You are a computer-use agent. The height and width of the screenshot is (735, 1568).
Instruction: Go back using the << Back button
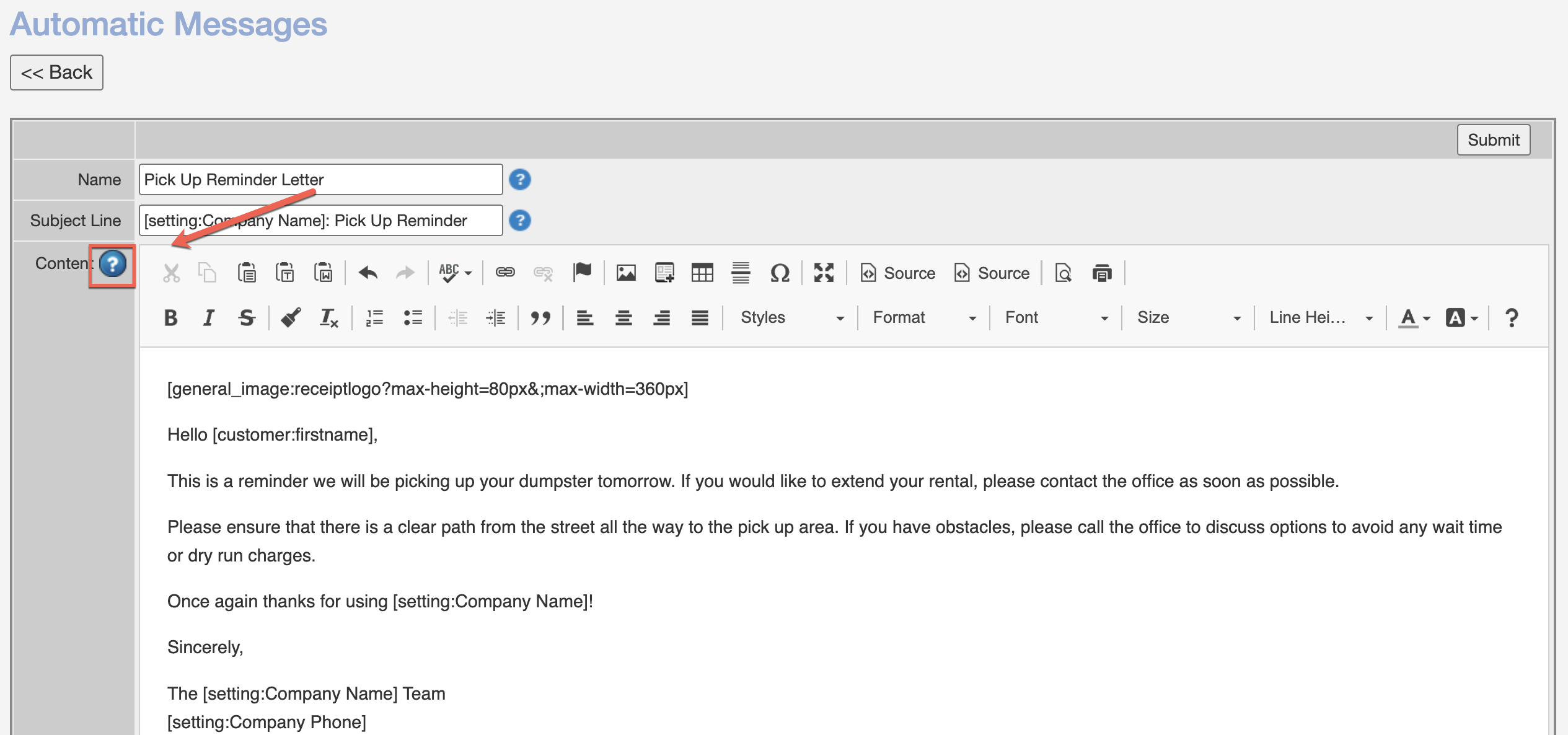56,73
